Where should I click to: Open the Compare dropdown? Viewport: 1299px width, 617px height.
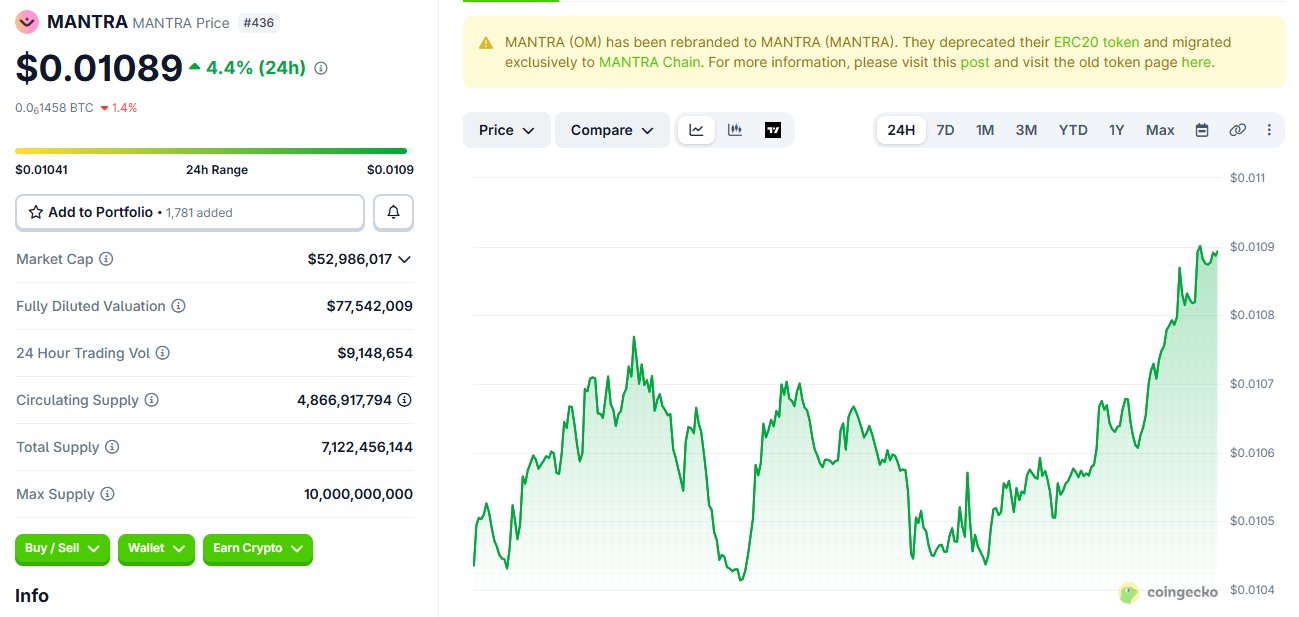tap(611, 130)
